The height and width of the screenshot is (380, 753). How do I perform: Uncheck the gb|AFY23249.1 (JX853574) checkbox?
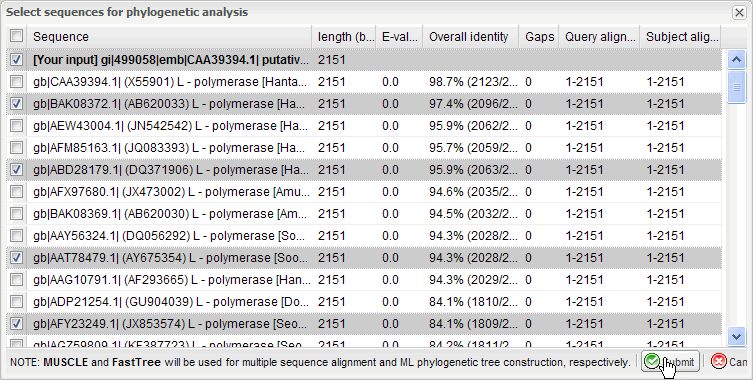[x=16, y=324]
